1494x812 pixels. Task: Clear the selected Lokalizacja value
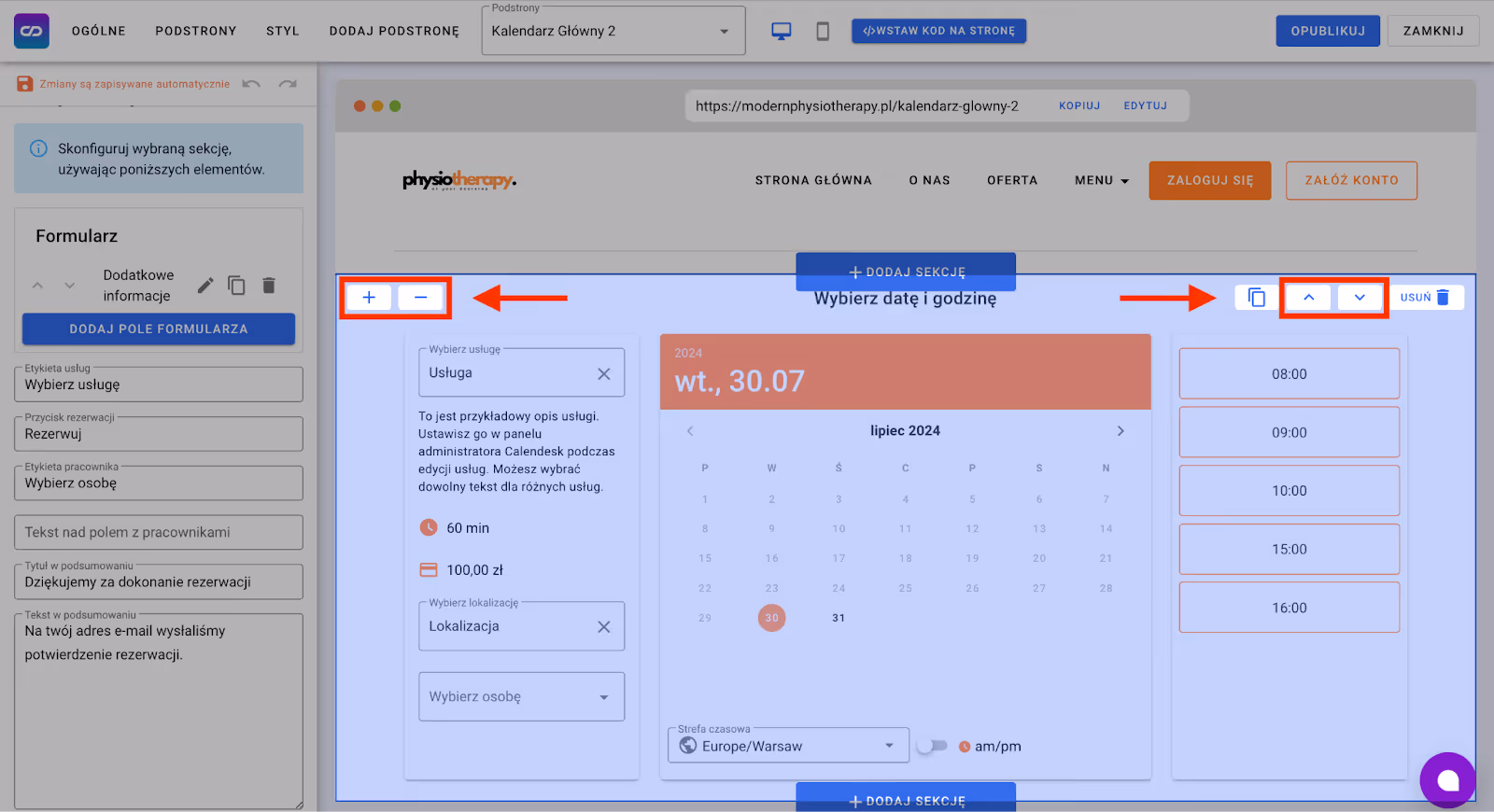click(x=604, y=627)
